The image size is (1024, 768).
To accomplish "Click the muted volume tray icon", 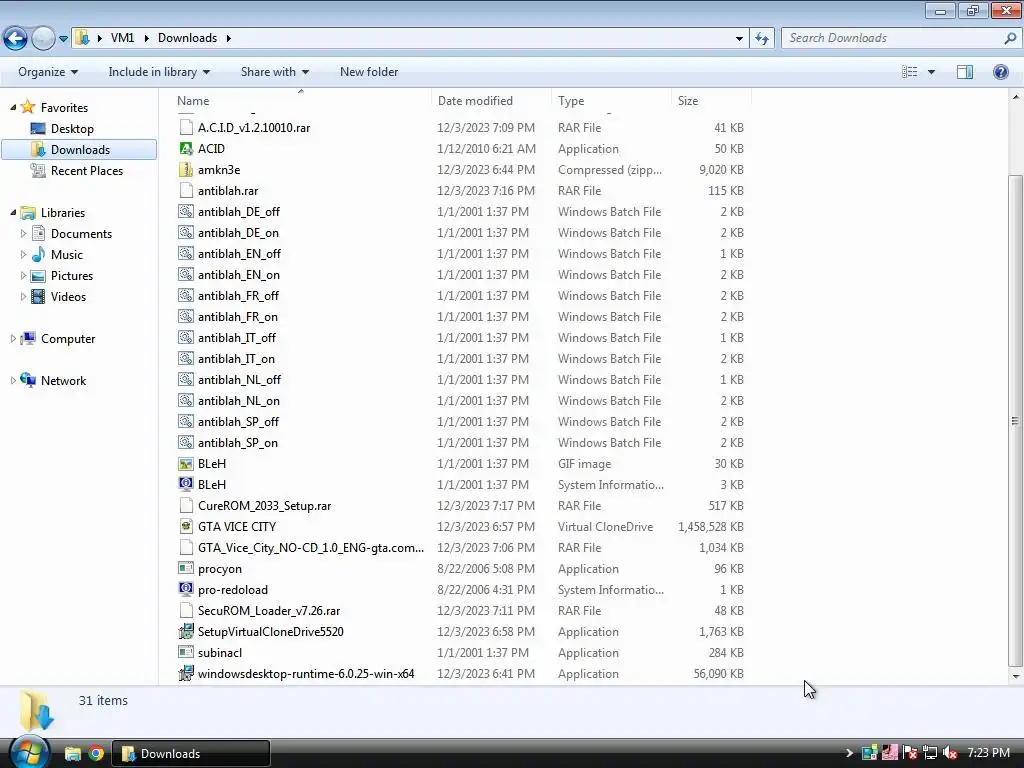I will [x=950, y=753].
